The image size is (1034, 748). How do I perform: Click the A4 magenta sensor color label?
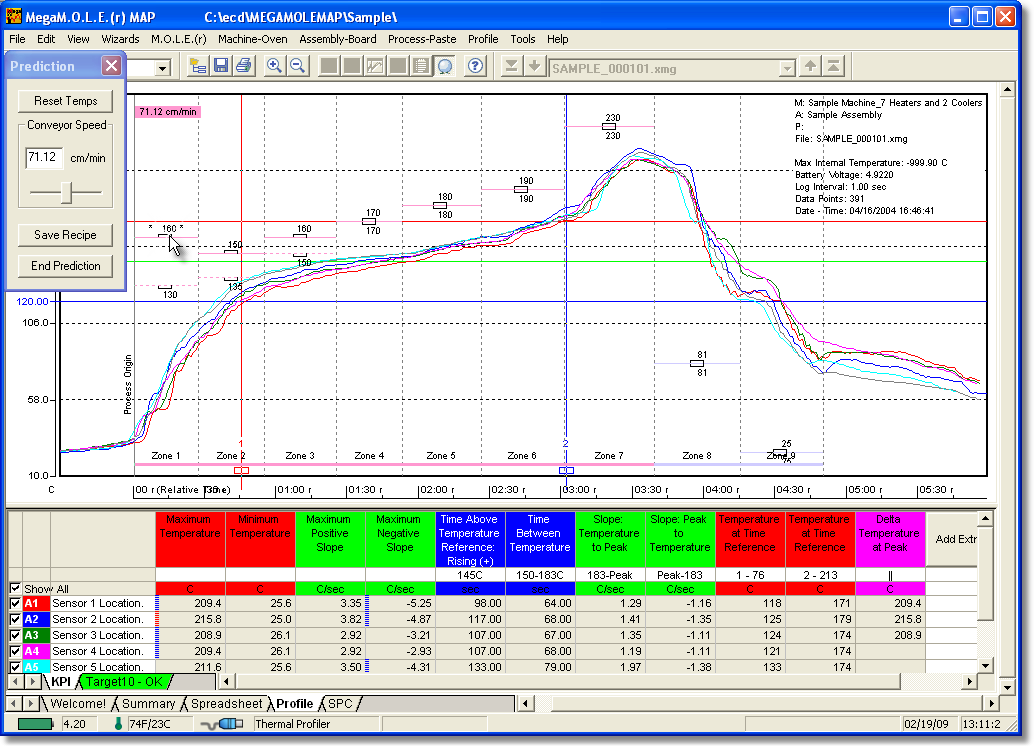pyautogui.click(x=36, y=651)
